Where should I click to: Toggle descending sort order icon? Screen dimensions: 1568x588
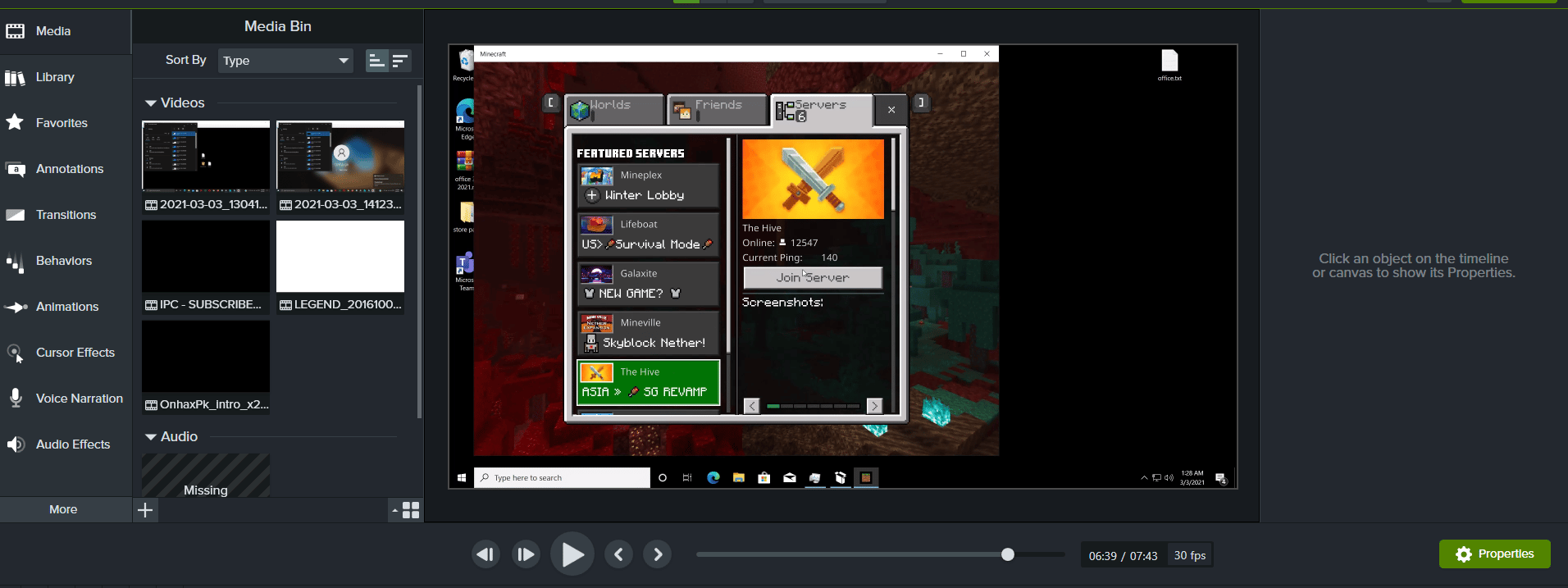(399, 61)
